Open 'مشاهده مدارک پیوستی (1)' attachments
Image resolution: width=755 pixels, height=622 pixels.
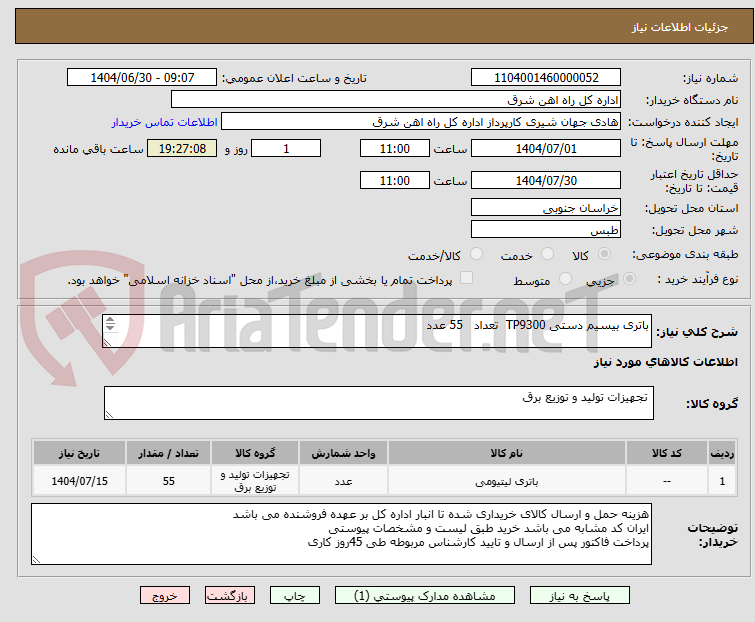(425, 596)
